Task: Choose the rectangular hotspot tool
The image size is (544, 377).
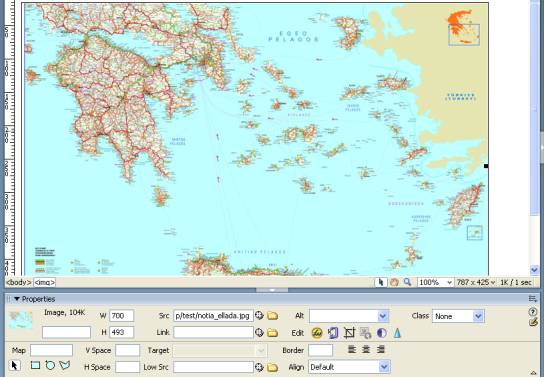Action: (35, 365)
